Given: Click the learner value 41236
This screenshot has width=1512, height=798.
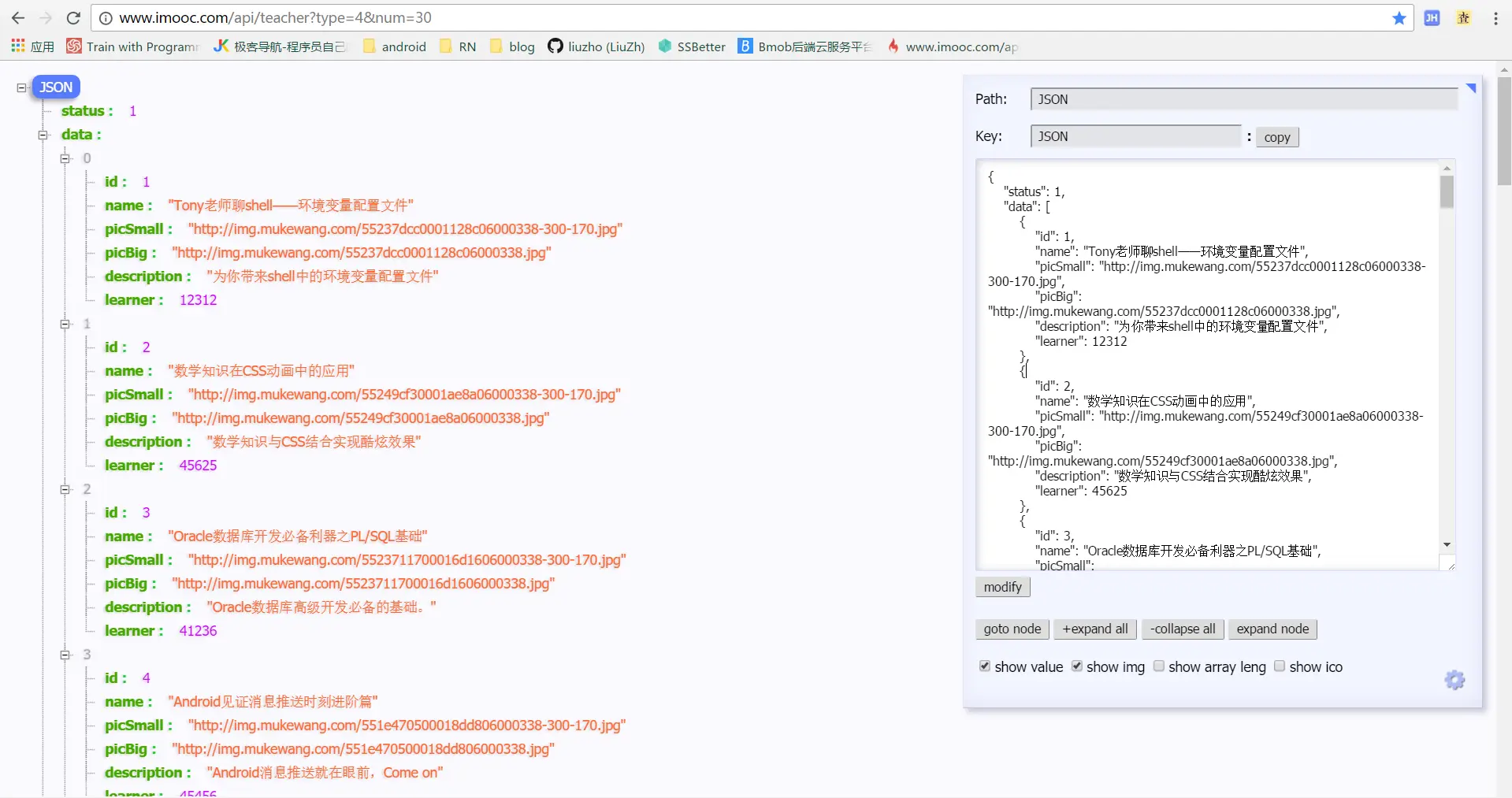Looking at the screenshot, I should point(198,631).
